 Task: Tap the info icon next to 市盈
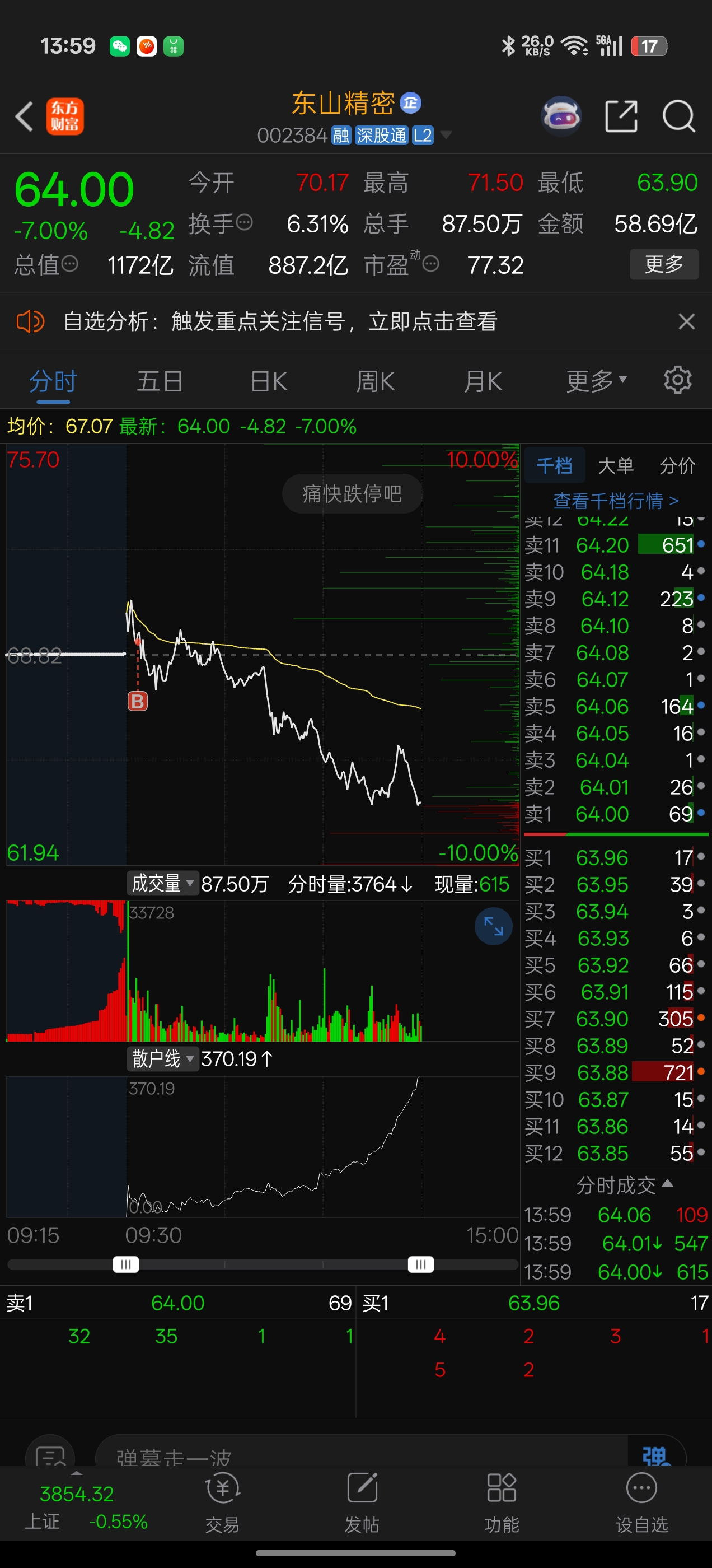(431, 264)
